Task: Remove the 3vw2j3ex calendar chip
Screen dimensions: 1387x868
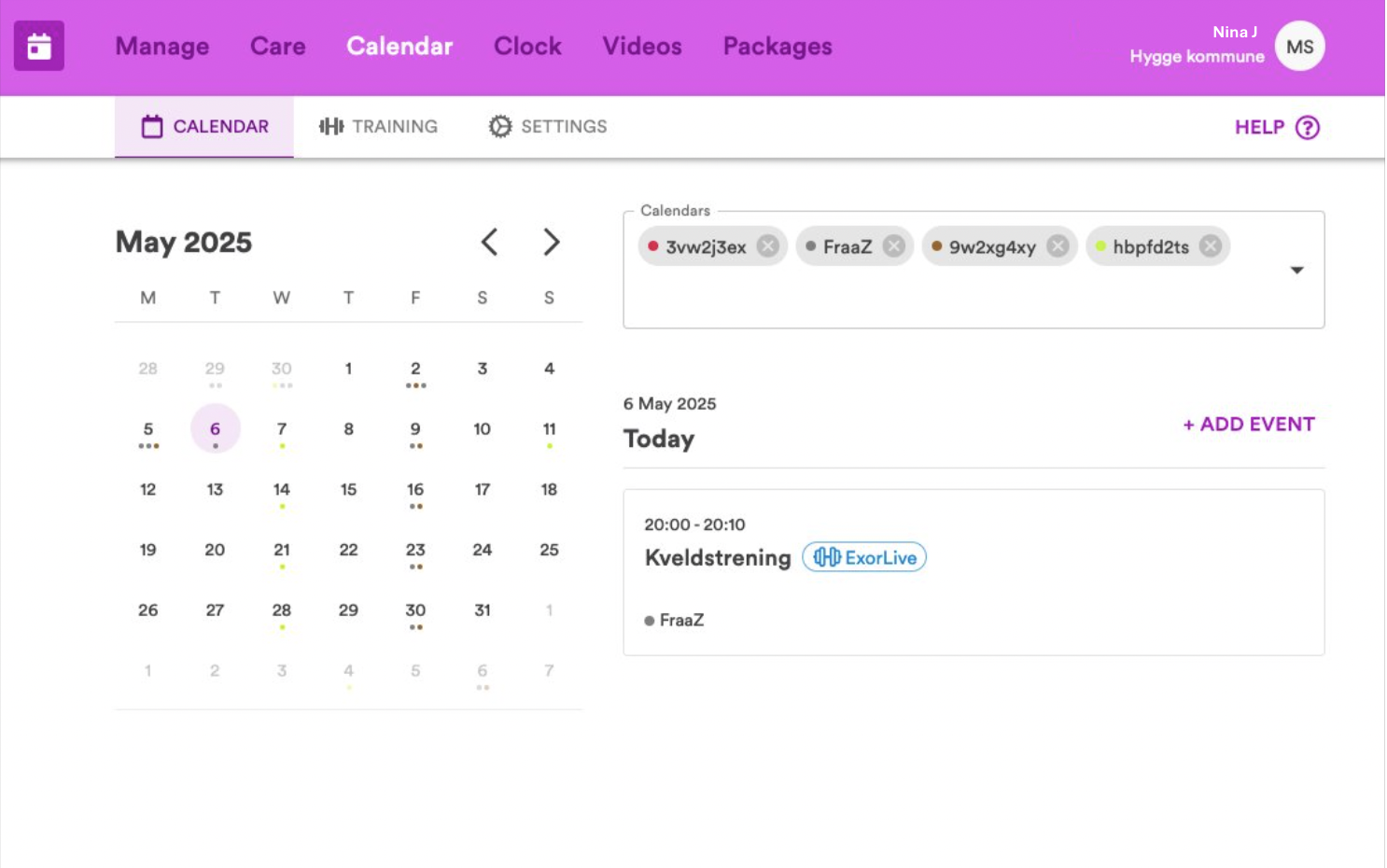Action: tap(767, 245)
